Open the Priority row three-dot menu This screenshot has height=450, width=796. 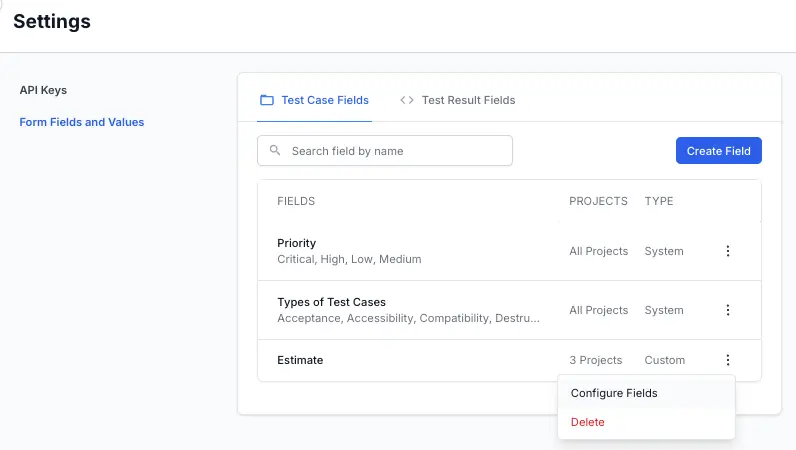coord(728,251)
